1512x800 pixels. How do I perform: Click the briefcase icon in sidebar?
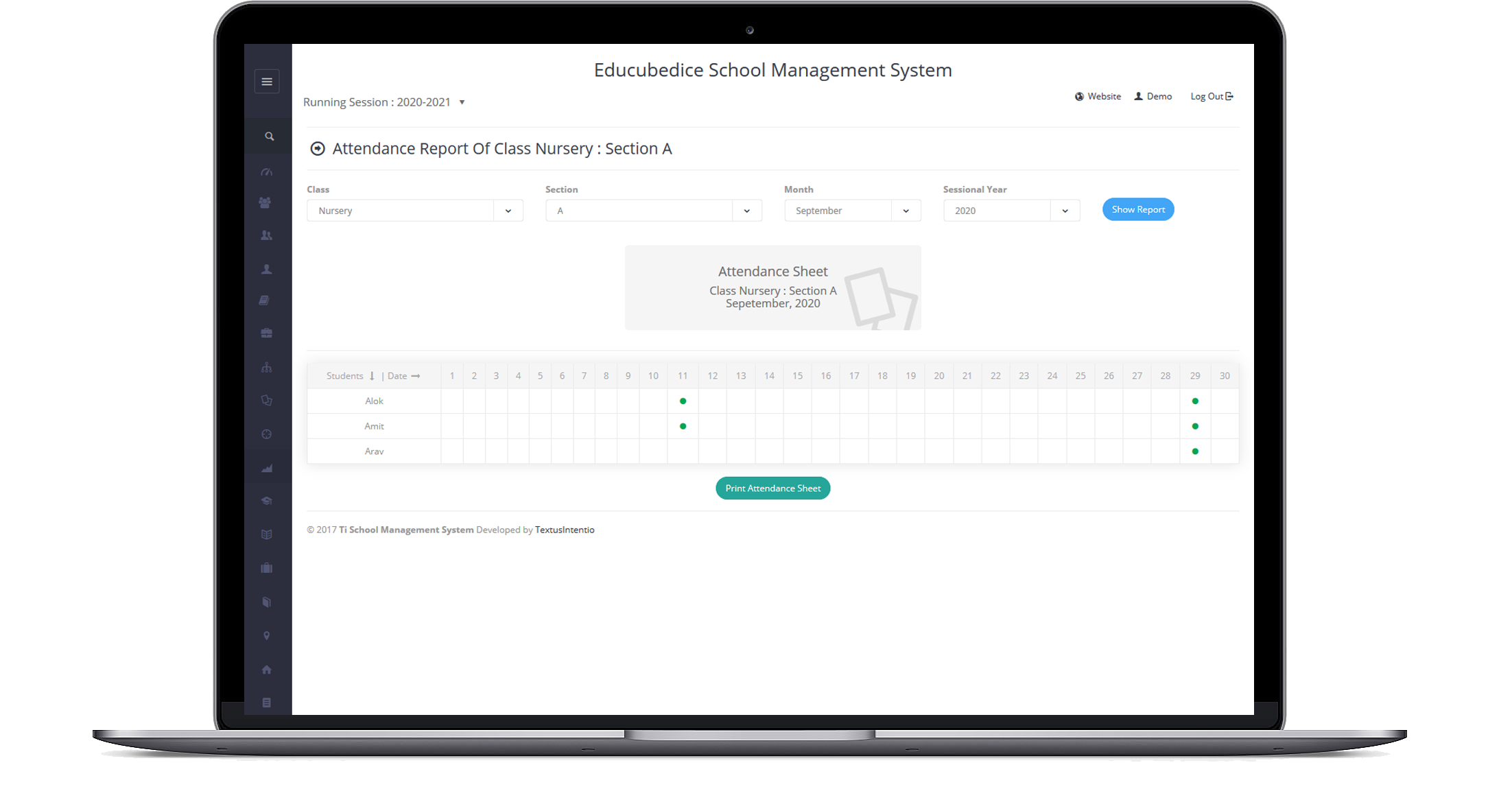267,333
